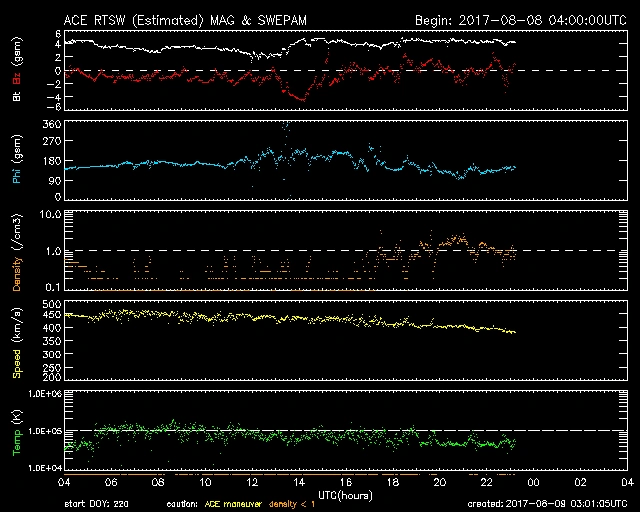Image resolution: width=640 pixels, height=512 pixels.
Task: Click the "-4" tick on Bt Bz axis
Action: tap(54, 97)
